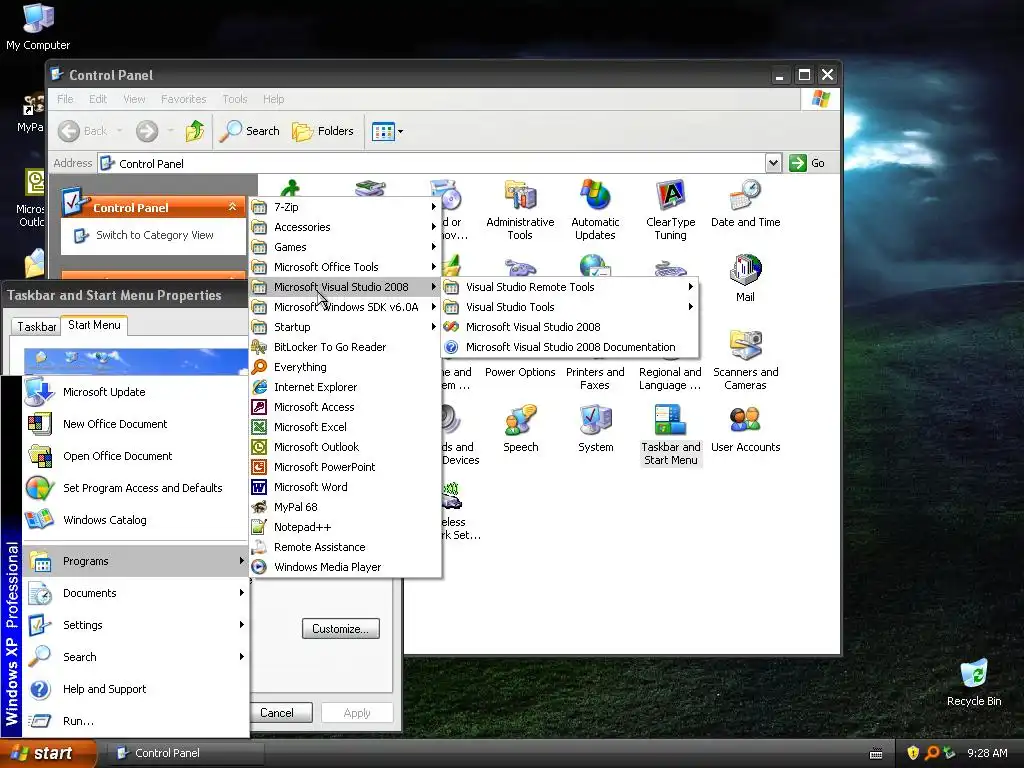Open the Views dropdown in toolbar
The image size is (1024, 768).
(x=387, y=131)
